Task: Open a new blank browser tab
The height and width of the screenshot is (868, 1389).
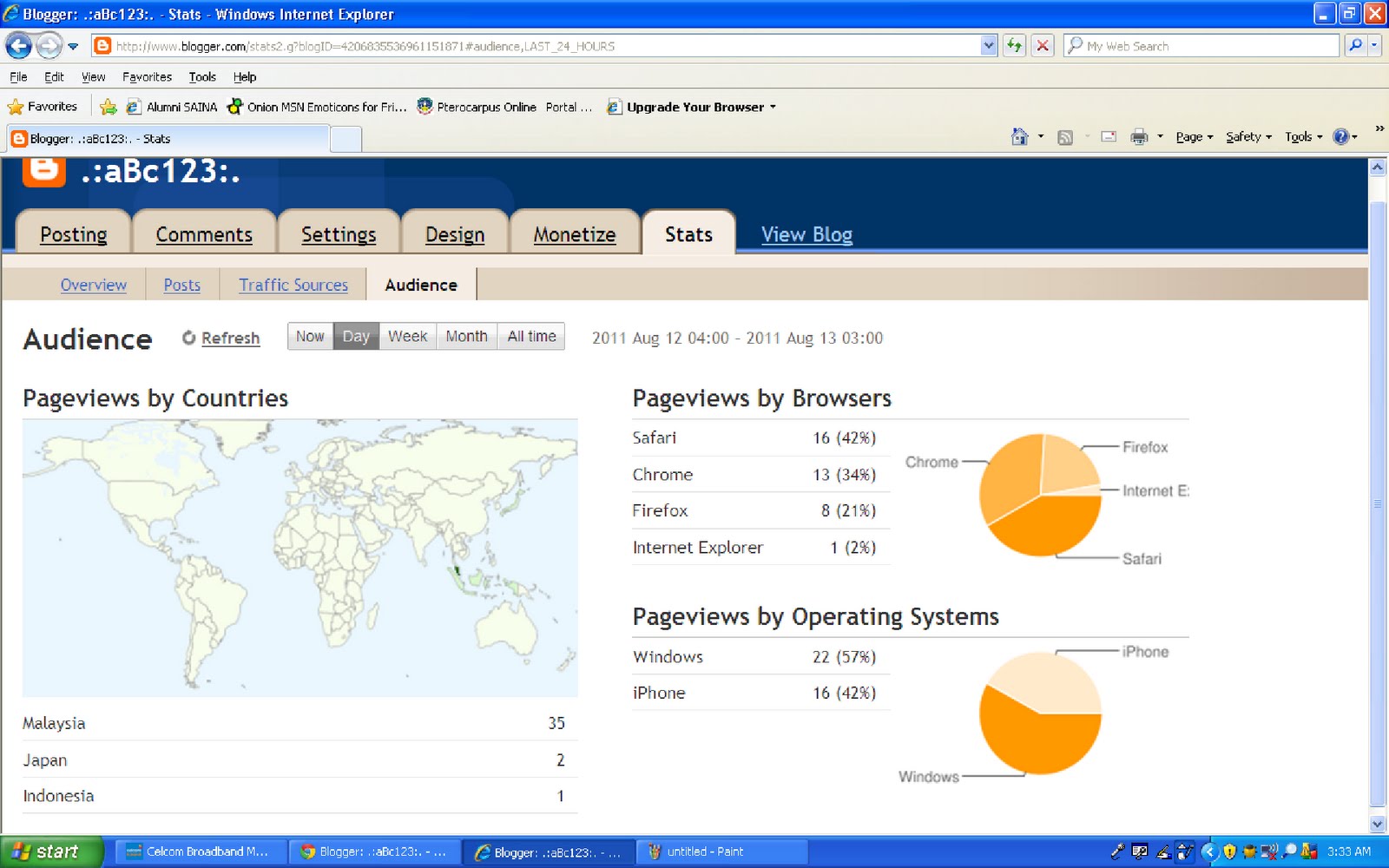Action: [x=346, y=139]
